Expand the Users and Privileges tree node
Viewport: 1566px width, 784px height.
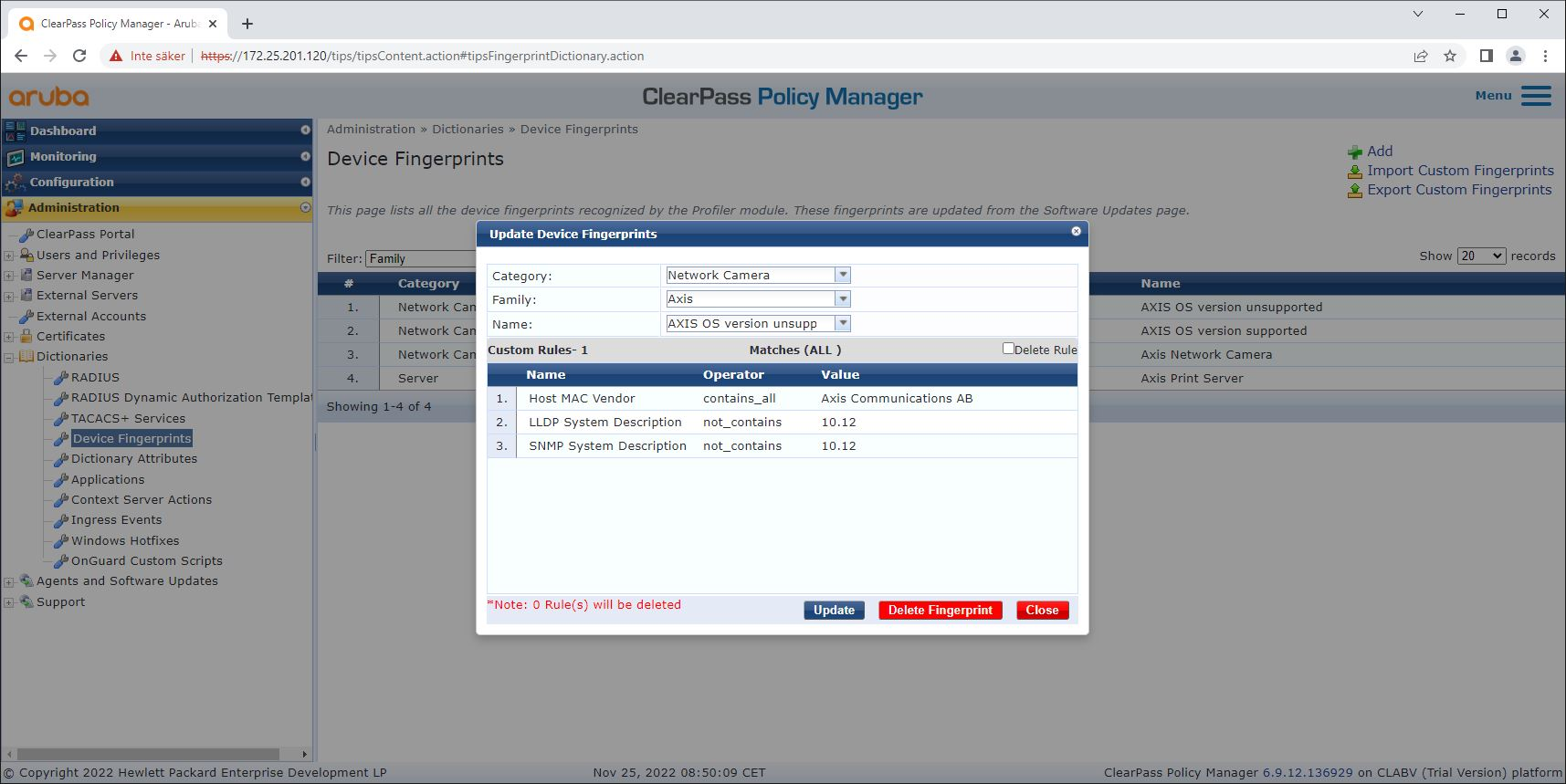pyautogui.click(x=9, y=256)
